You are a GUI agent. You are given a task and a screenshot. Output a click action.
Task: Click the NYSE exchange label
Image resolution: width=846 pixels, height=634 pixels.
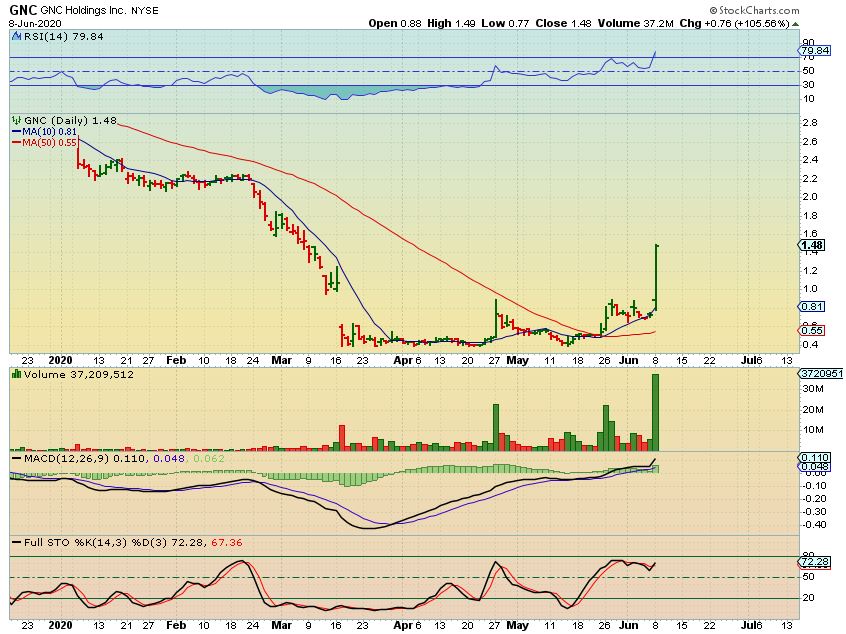(145, 11)
